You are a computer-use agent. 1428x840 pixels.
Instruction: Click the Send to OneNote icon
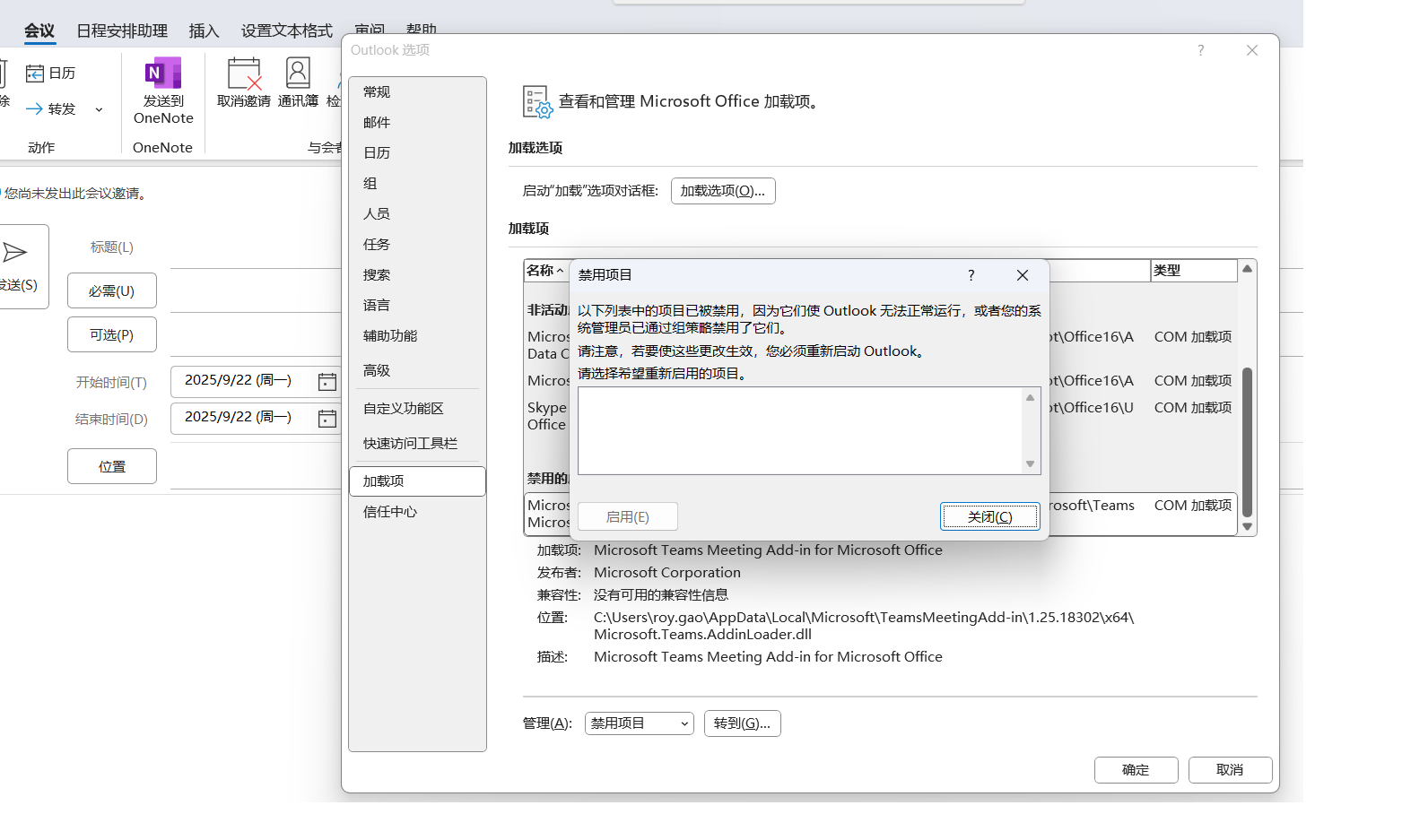[162, 74]
